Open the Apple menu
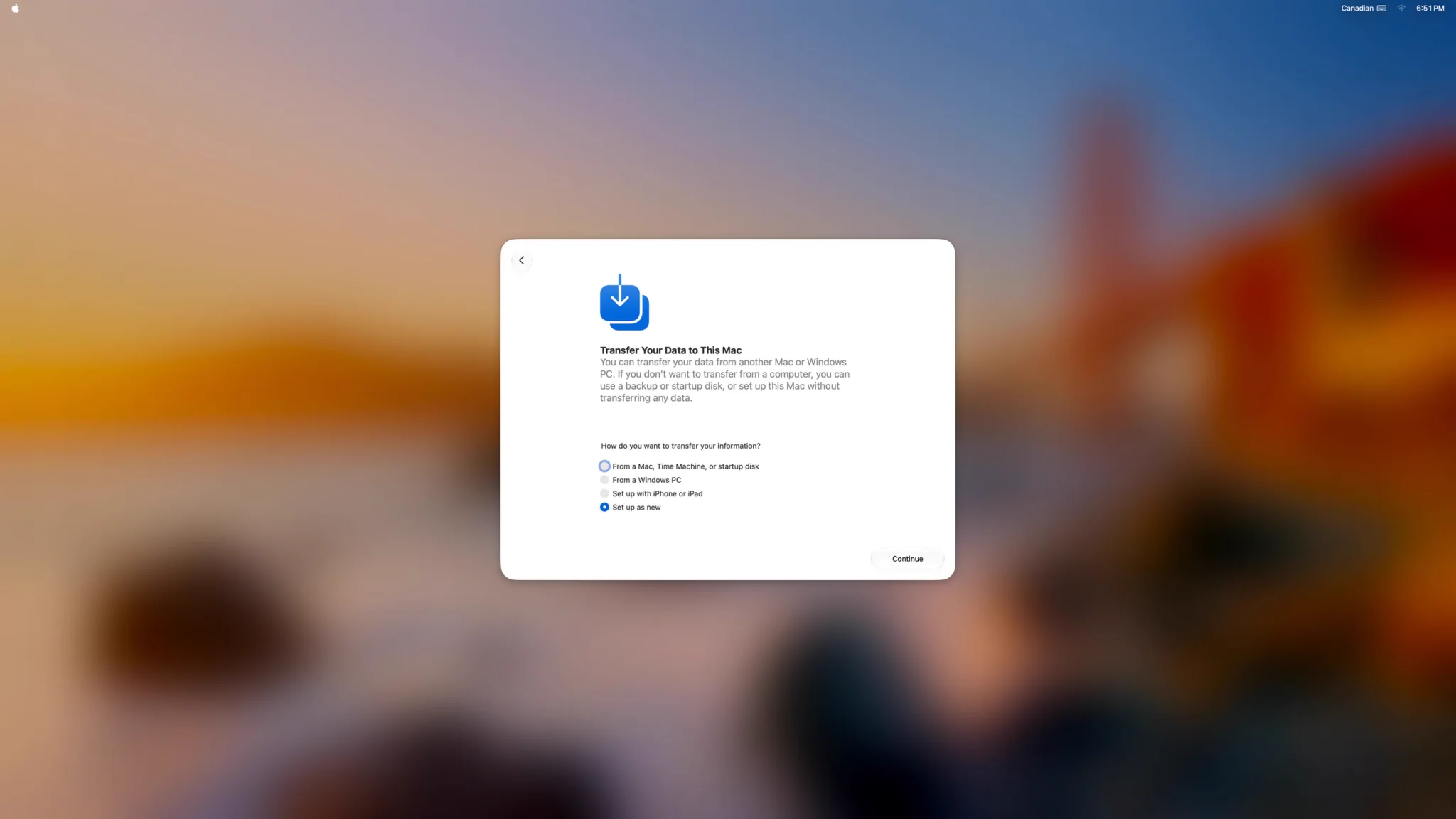Screen dimensions: 1456x819 point(16,9)
